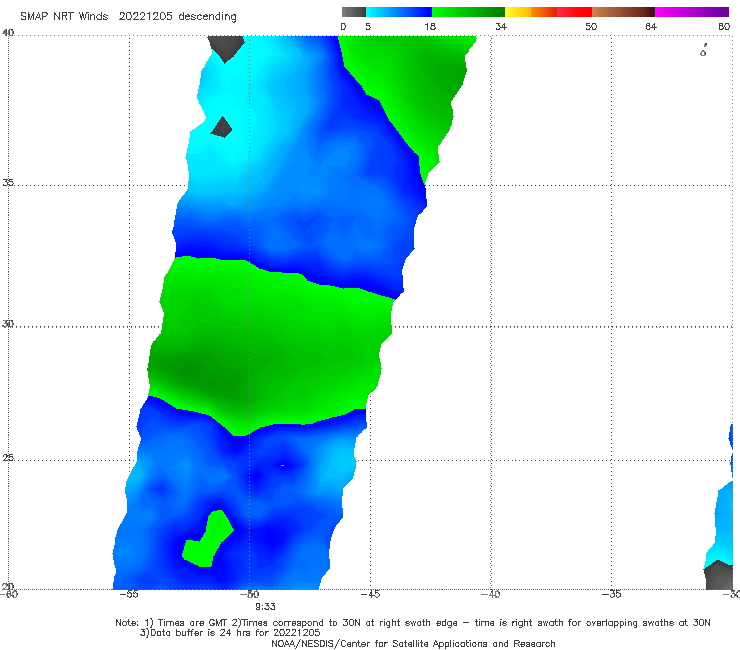Click the blue segment of the wind color scale
The width and height of the screenshot is (740, 650).
[x=399, y=12]
